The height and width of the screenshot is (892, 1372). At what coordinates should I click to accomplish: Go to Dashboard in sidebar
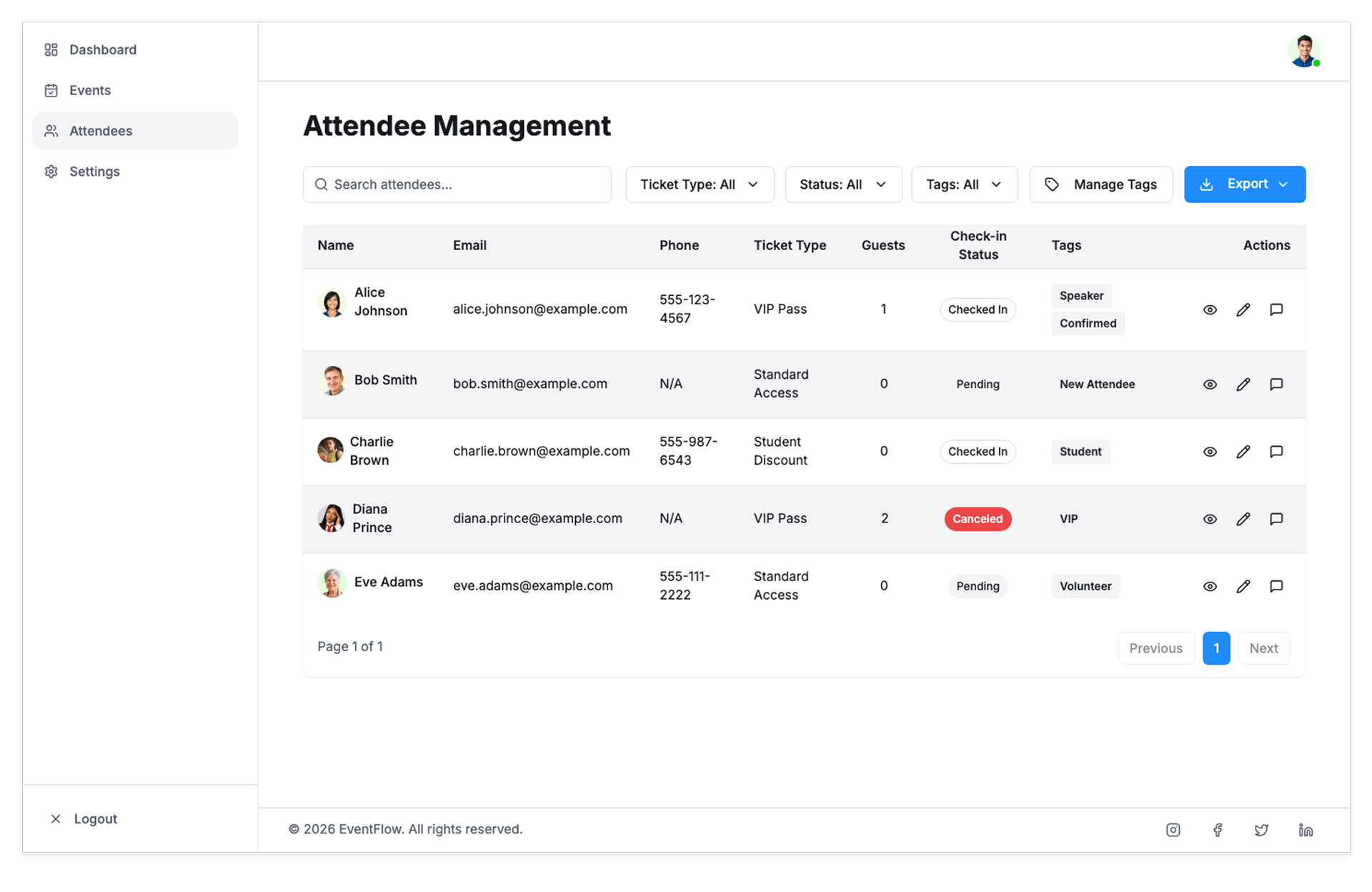click(x=102, y=50)
